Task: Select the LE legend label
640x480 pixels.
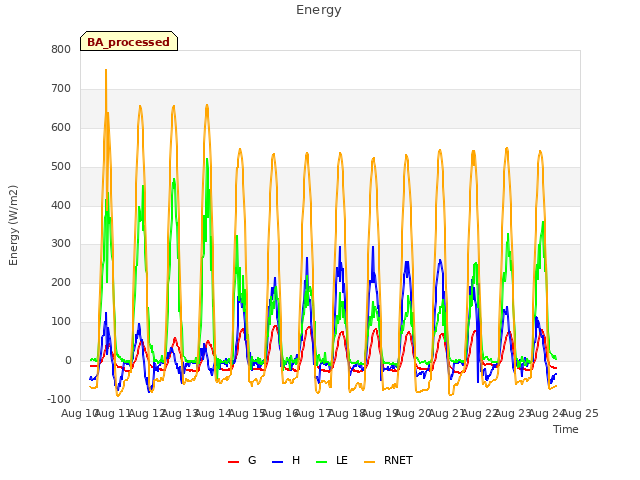Action: click(342, 460)
